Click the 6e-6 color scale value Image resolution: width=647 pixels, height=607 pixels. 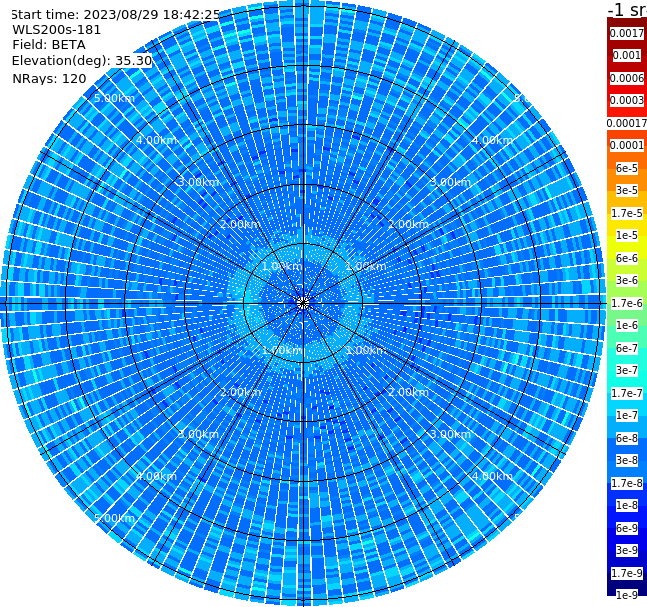(x=627, y=258)
